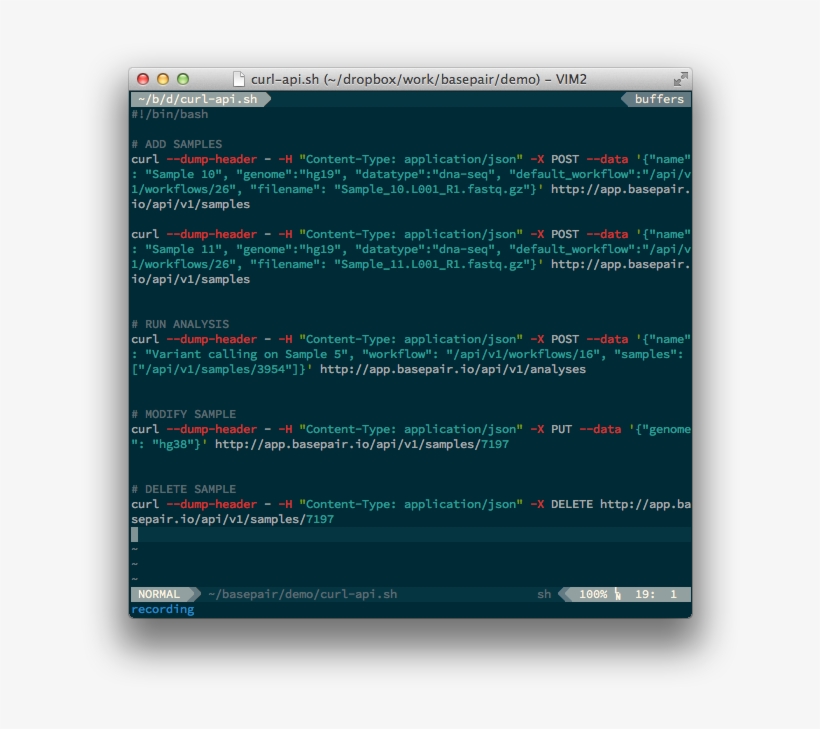Click the PUT keyword under MODIFY SAMPLE
The image size is (820, 729).
(563, 429)
